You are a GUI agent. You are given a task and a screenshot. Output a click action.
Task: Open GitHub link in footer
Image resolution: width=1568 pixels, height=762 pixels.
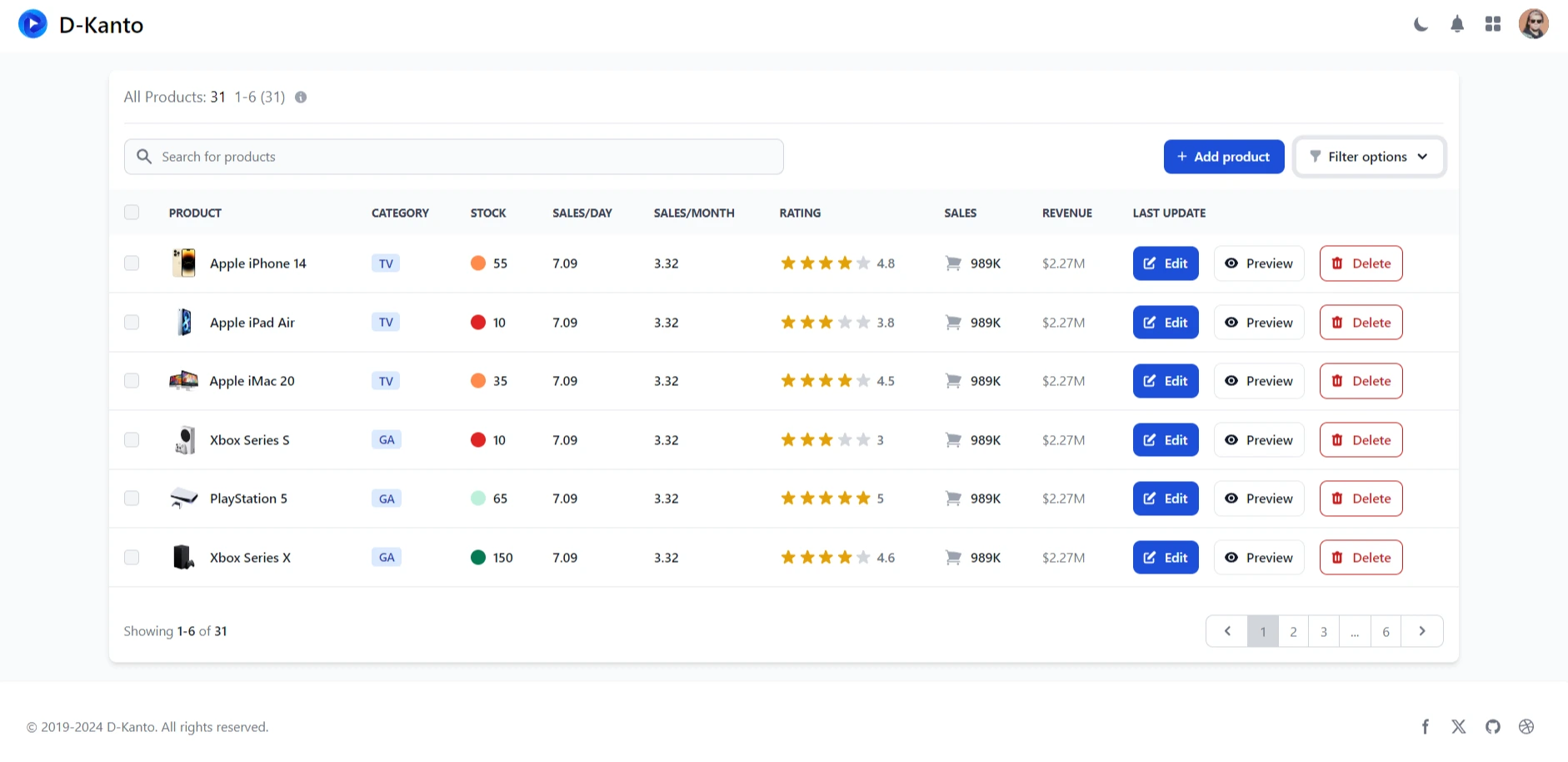click(1493, 727)
